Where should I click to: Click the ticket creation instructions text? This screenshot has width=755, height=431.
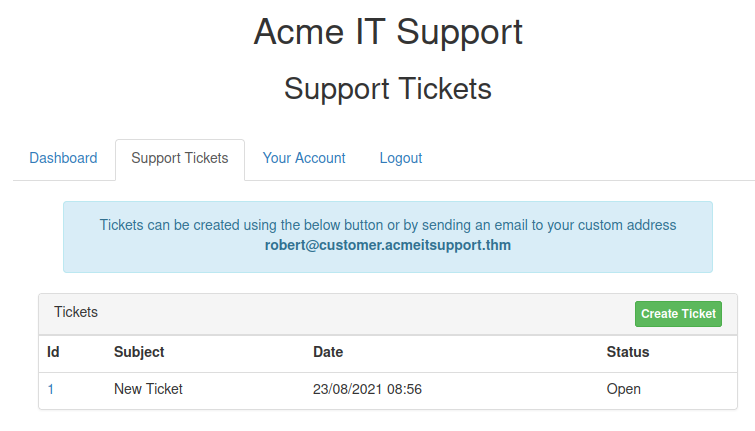coord(388,225)
